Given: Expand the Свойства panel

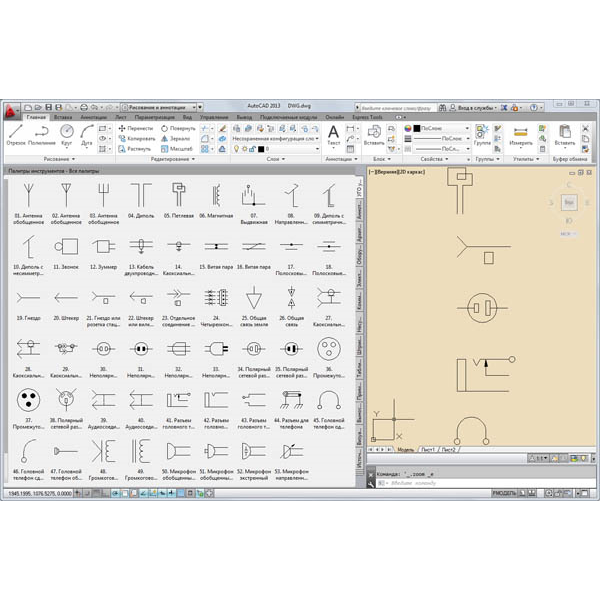Looking at the screenshot, I should (x=434, y=159).
